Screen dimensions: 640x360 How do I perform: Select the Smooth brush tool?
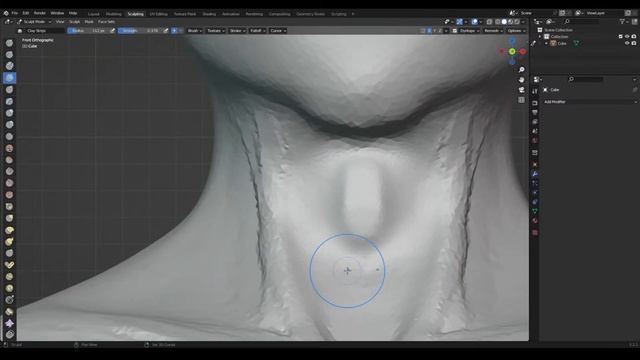click(9, 148)
